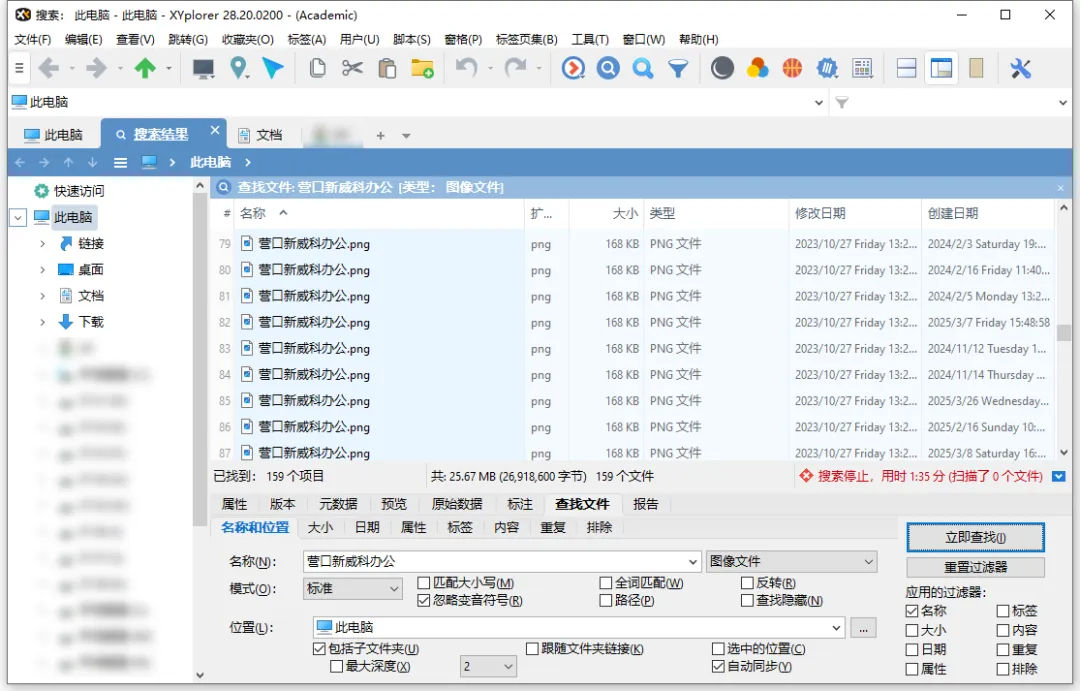Enable 跟随文件夹链接 checkbox

[532, 649]
